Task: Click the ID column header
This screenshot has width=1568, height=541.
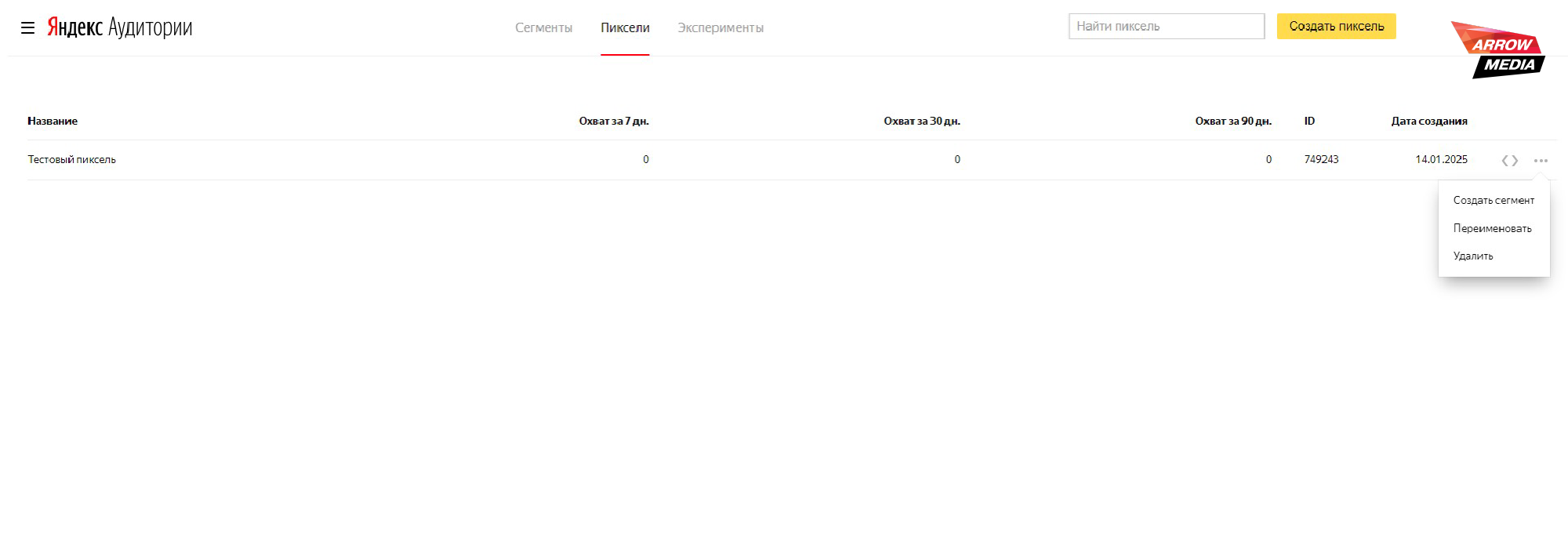Action: (x=1309, y=121)
